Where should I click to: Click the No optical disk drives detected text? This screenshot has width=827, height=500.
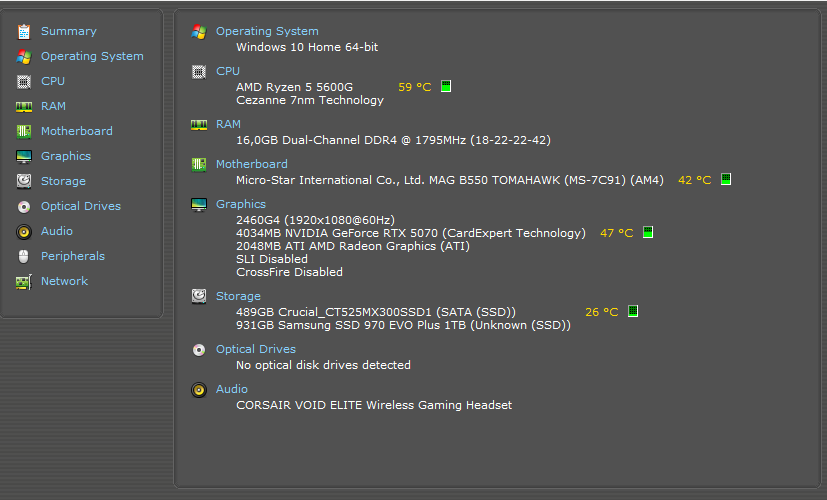click(323, 365)
